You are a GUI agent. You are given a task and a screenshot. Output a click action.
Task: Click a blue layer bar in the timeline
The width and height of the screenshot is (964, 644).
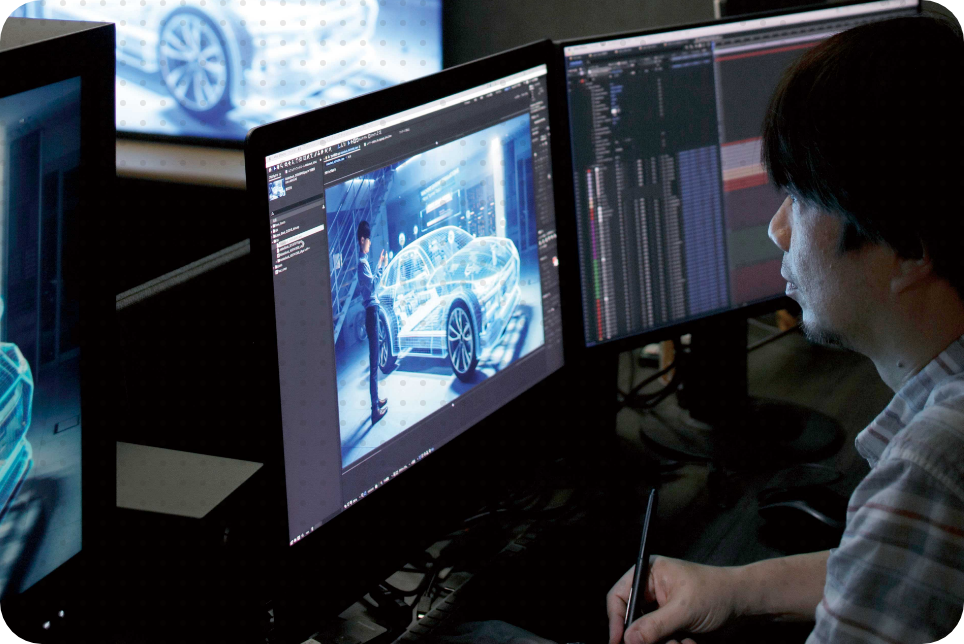tap(700, 225)
